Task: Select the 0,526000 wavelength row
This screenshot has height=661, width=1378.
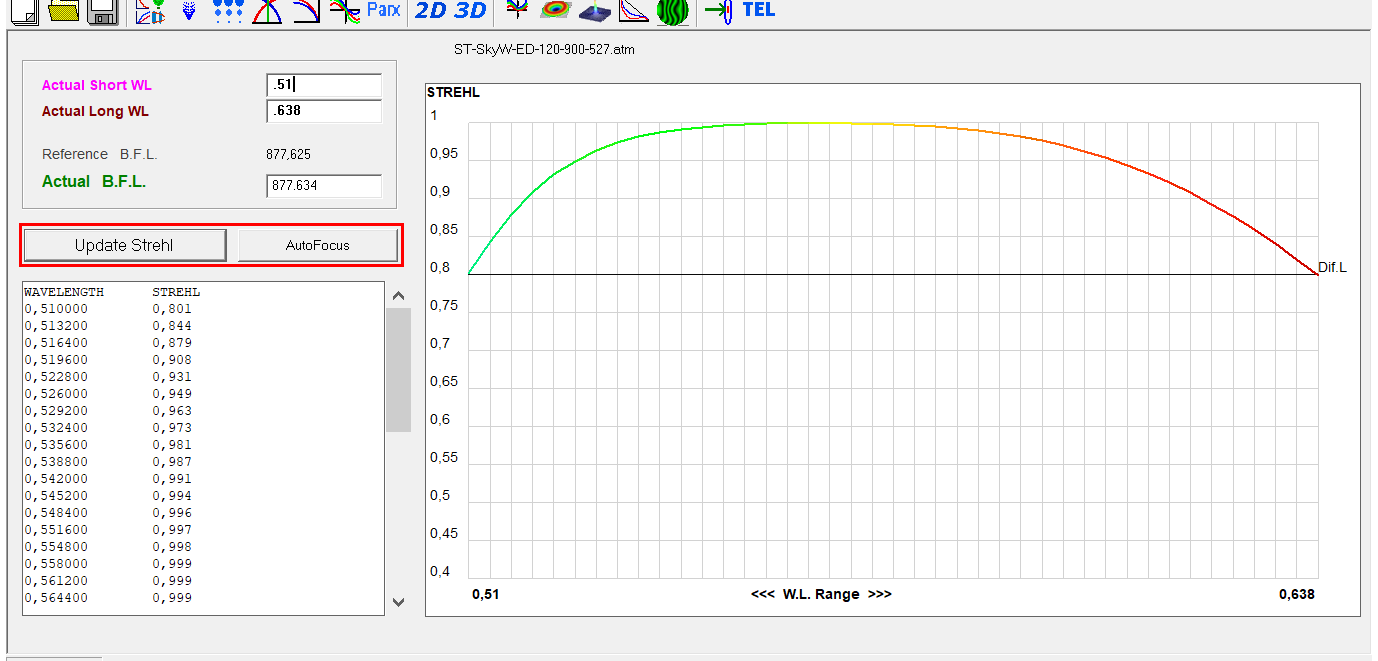Action: pyautogui.click(x=203, y=394)
